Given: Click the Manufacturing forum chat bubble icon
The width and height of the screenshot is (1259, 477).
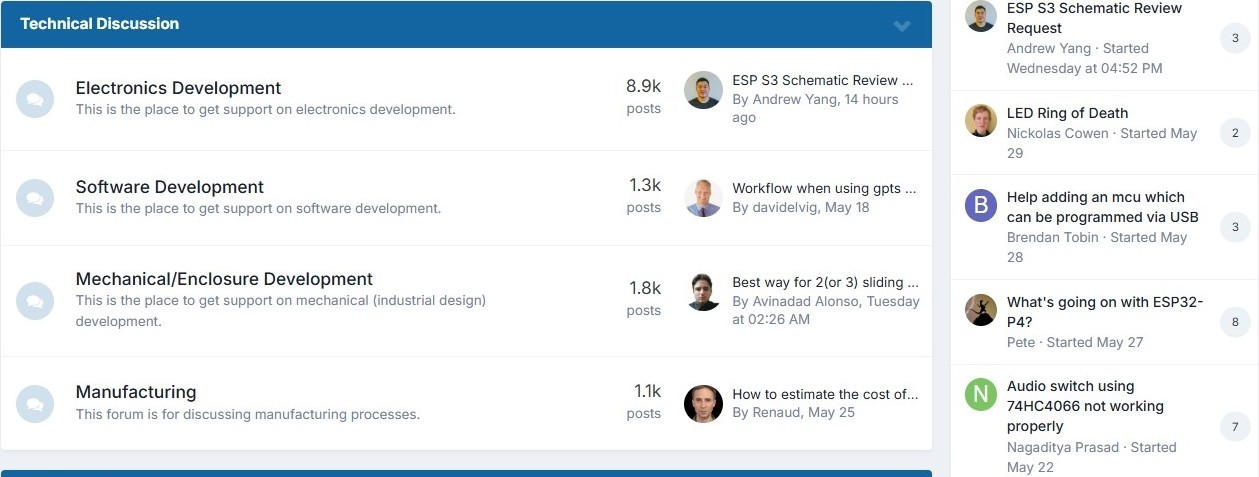Looking at the screenshot, I should [x=35, y=403].
